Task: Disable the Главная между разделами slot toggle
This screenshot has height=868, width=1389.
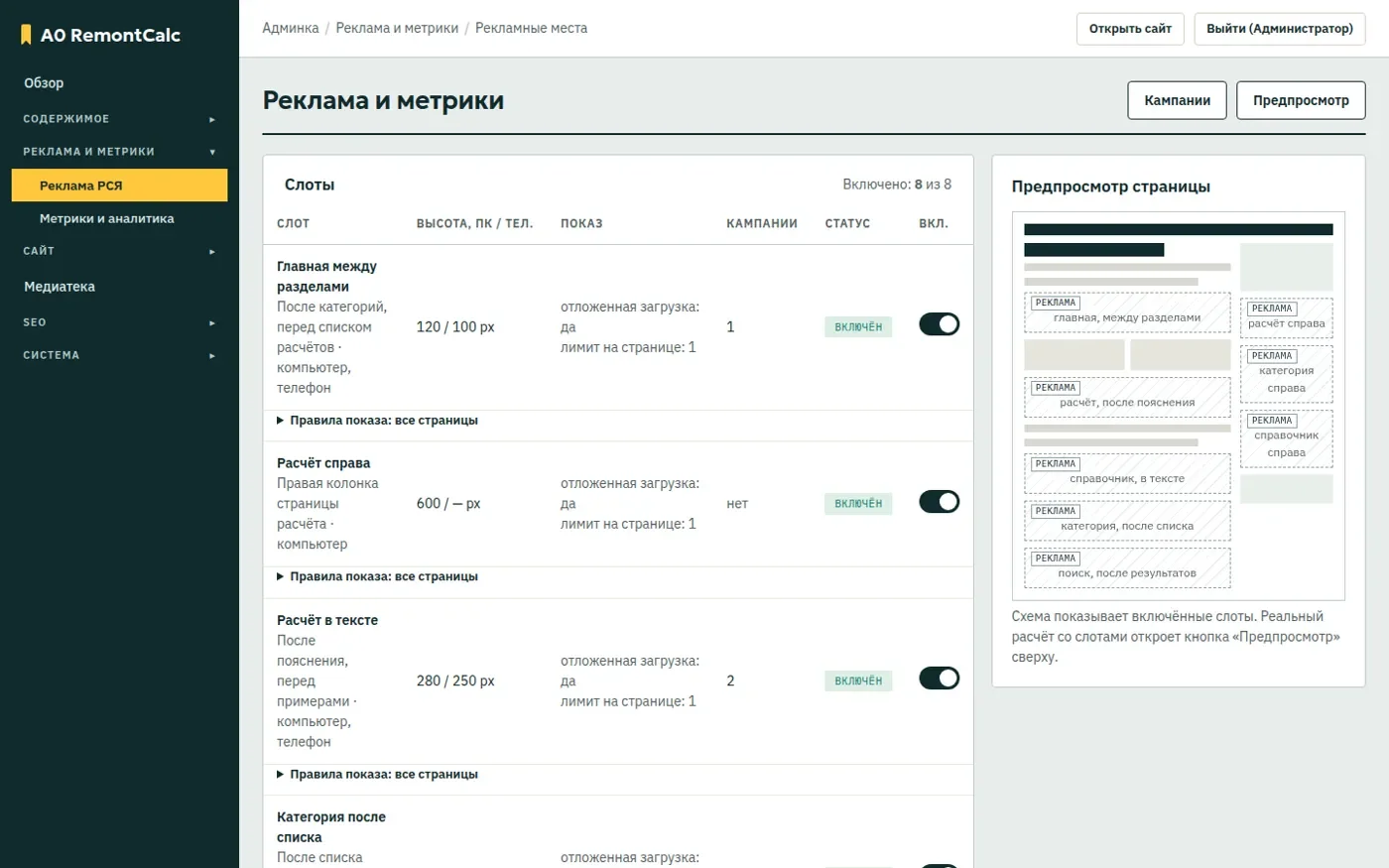Action: (x=939, y=324)
